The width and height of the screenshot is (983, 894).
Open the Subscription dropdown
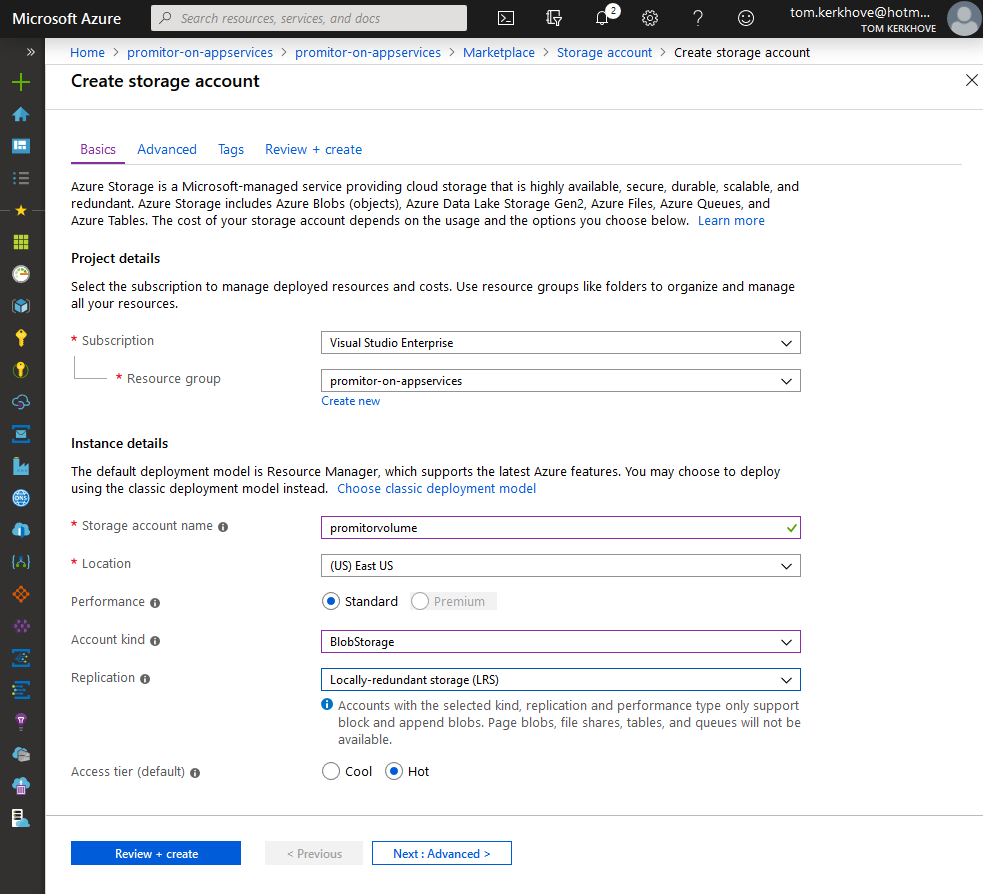(x=560, y=343)
